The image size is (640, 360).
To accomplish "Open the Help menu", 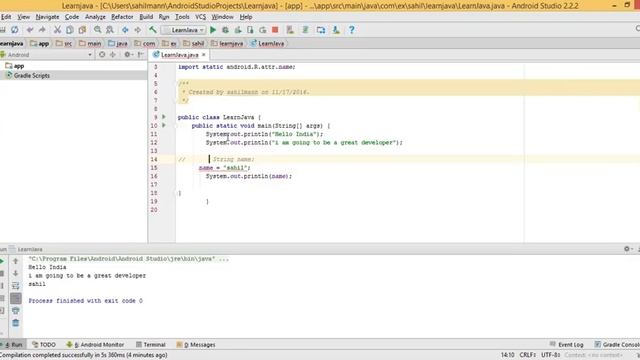I will (246, 17).
